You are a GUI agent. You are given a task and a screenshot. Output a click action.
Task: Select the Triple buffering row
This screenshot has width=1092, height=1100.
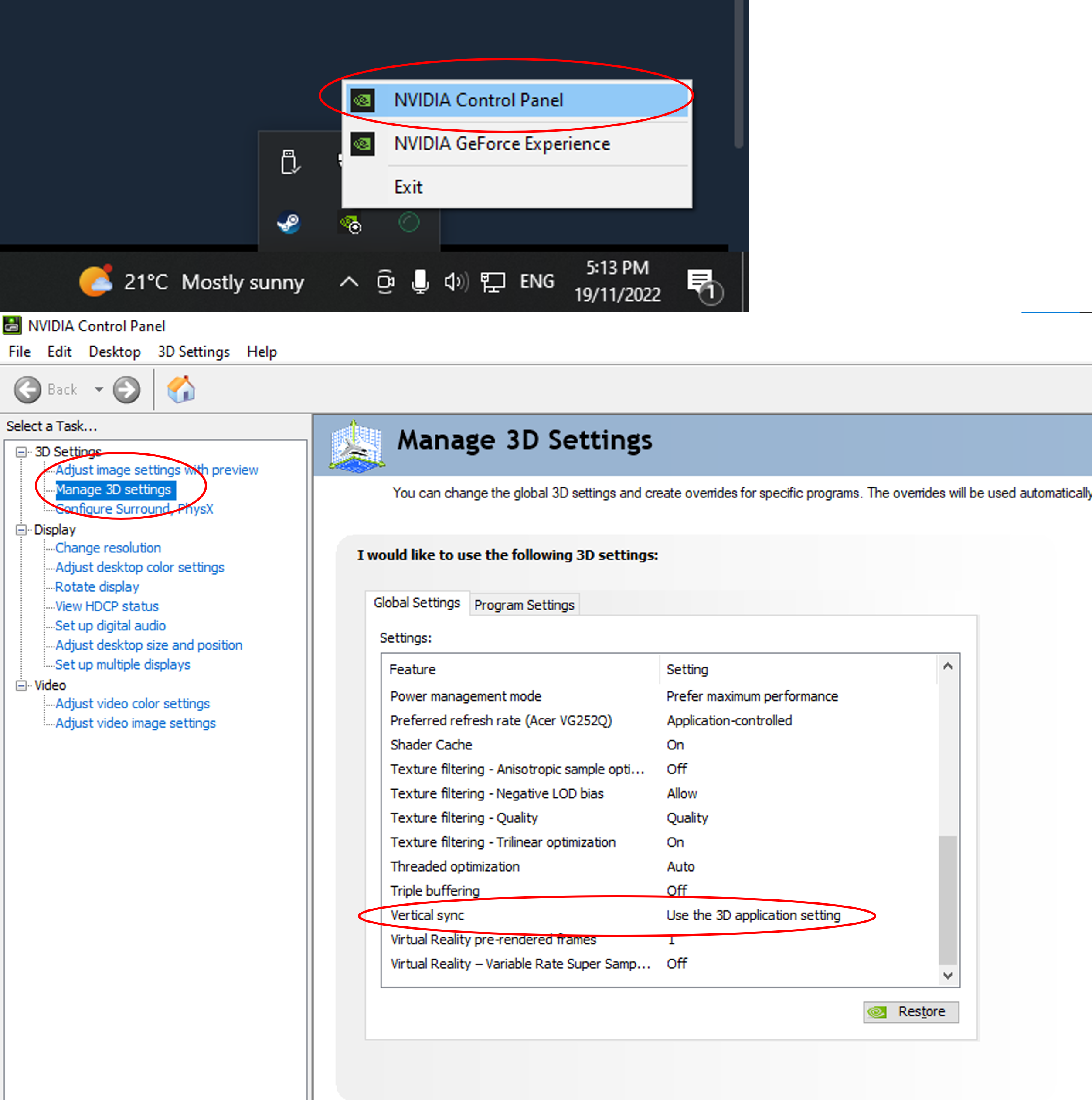click(x=660, y=891)
